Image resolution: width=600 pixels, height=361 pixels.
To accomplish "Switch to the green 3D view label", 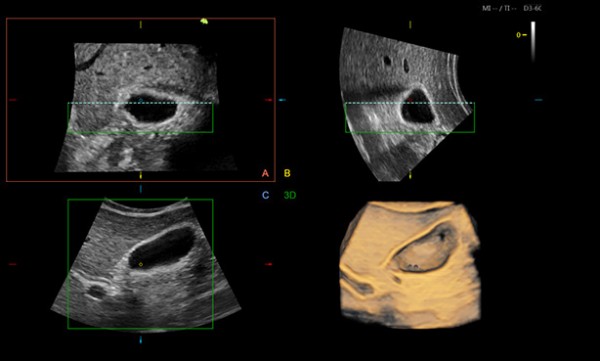I will (290, 196).
